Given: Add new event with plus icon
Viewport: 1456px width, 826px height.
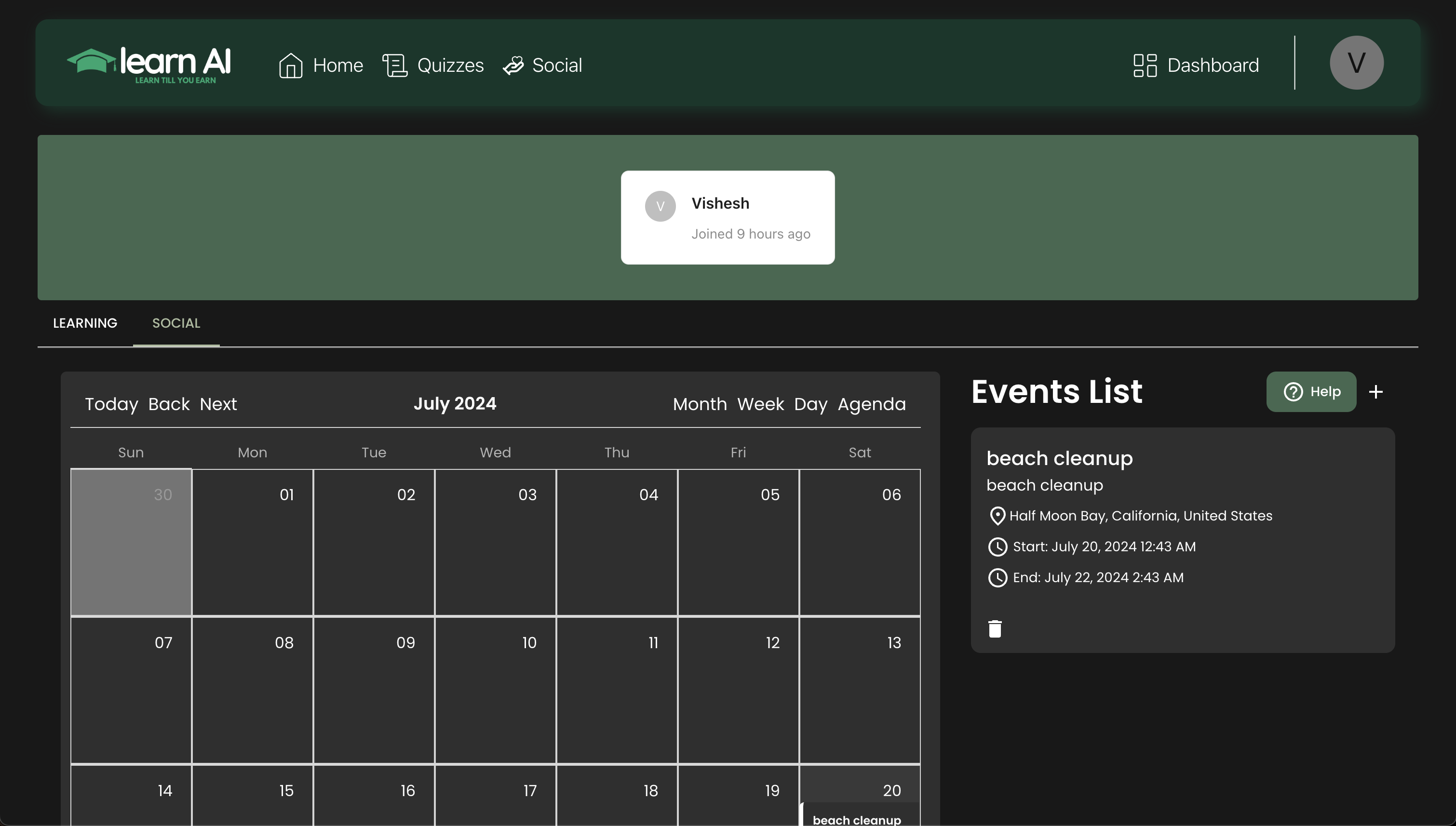Looking at the screenshot, I should tap(1375, 391).
